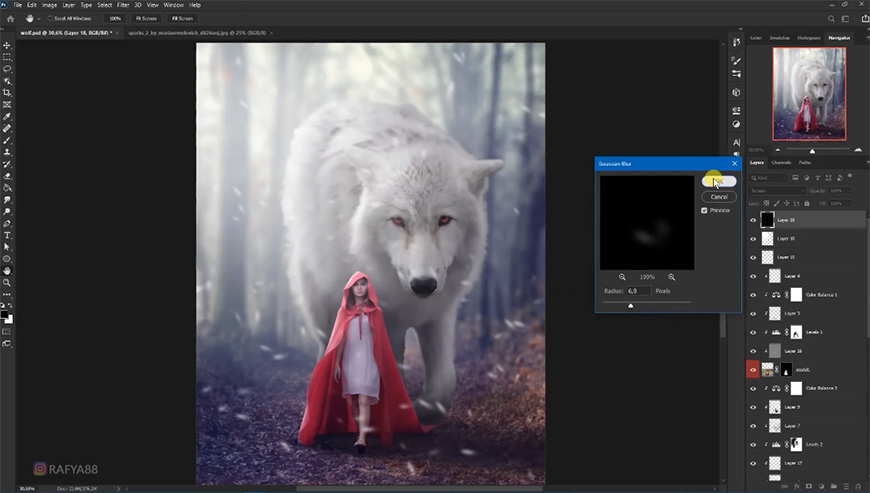870x493 pixels.
Task: Expand the status bar document info arrow
Action: [118, 489]
